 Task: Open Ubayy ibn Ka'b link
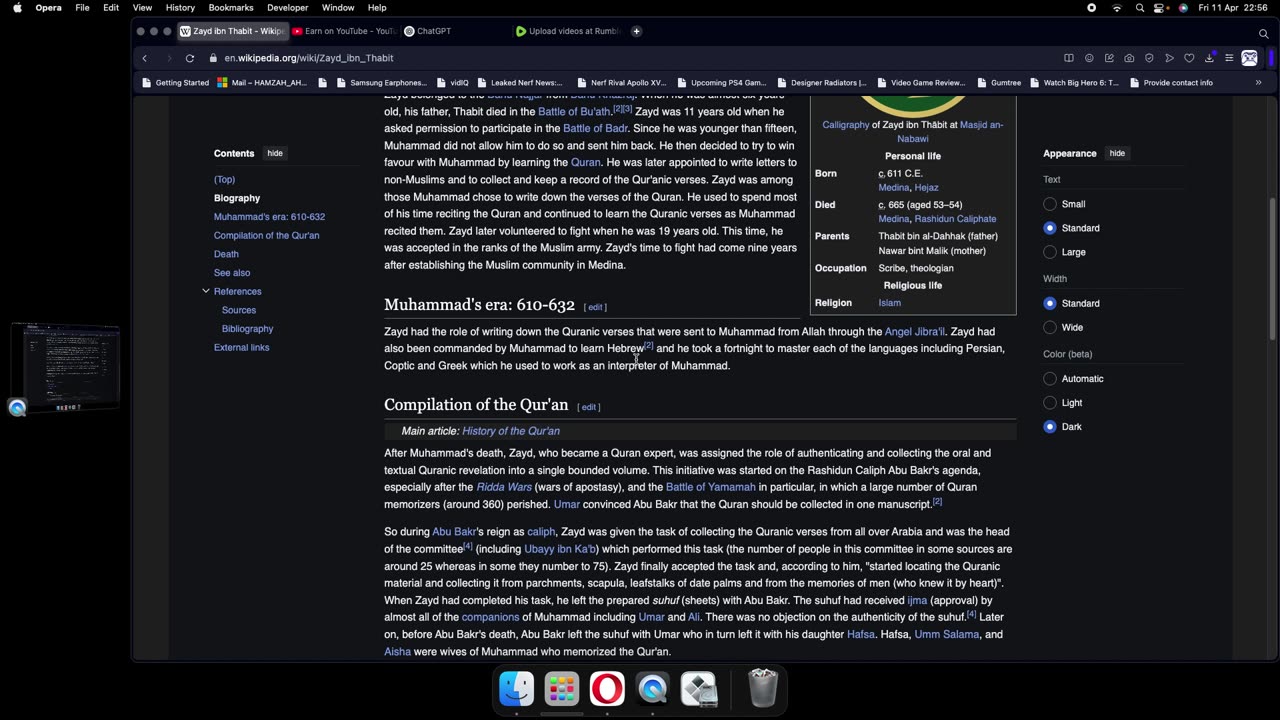pos(560,549)
